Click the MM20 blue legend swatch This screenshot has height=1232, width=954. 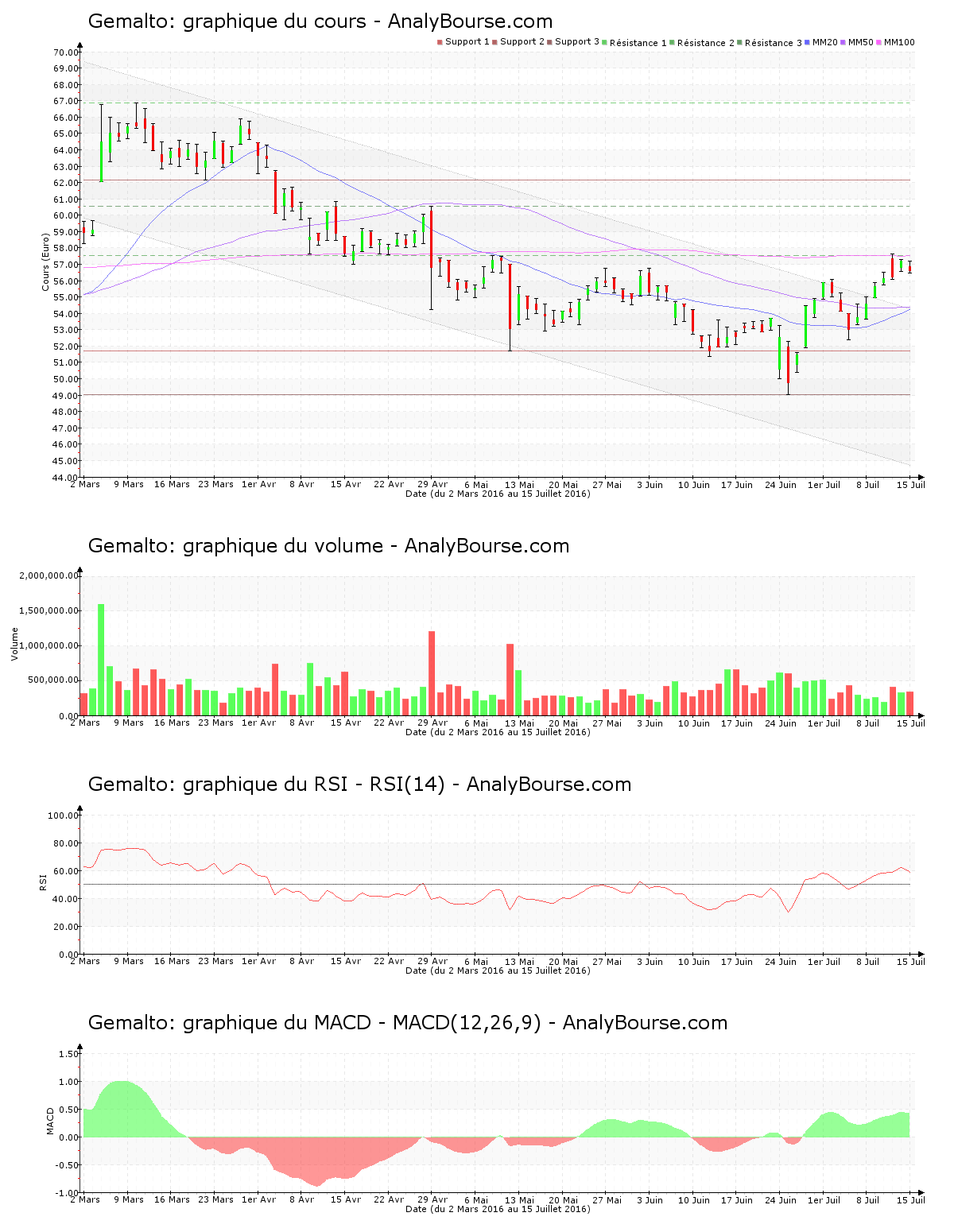[x=808, y=42]
